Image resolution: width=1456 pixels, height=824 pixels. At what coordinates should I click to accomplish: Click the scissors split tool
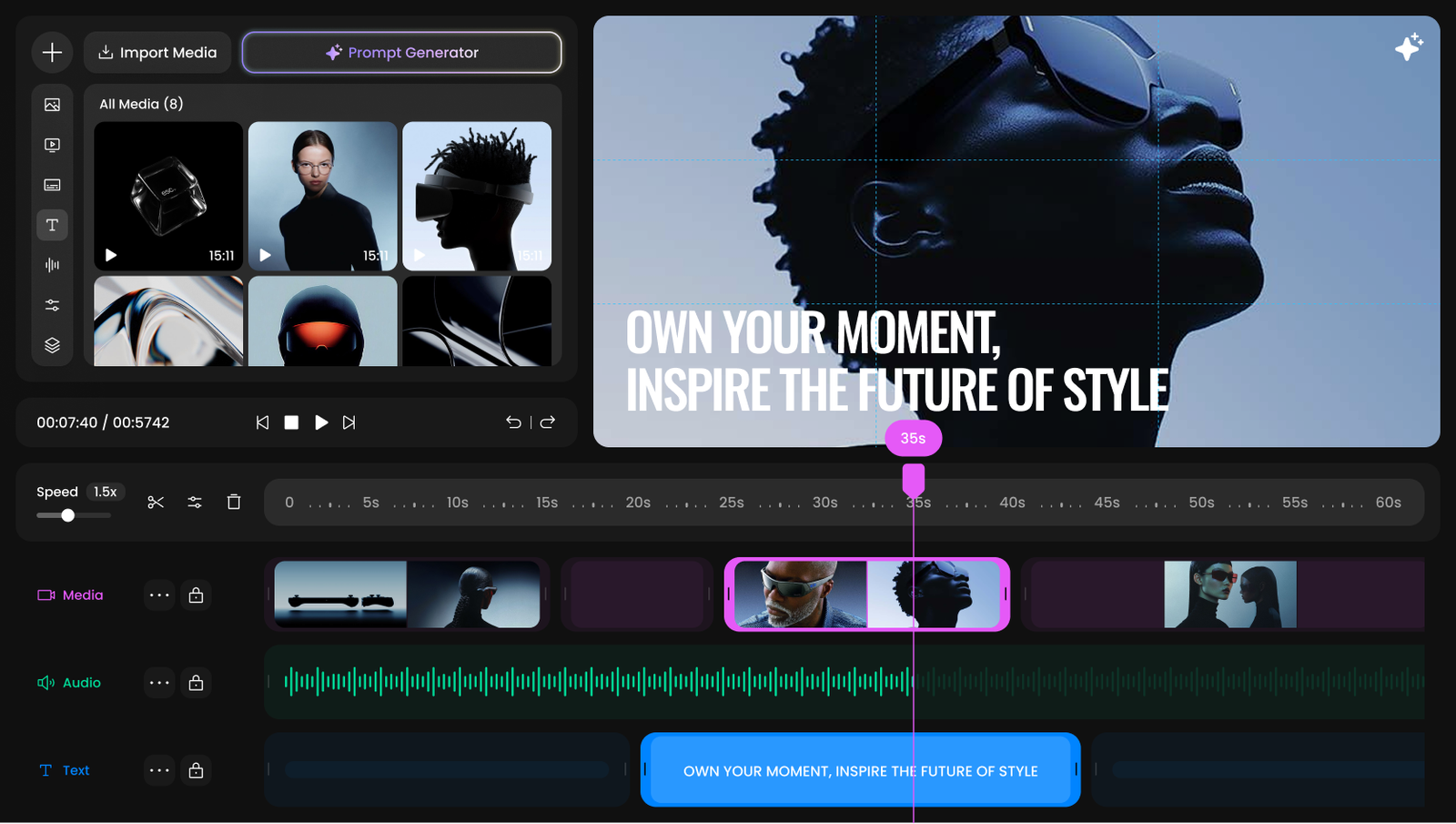[156, 502]
